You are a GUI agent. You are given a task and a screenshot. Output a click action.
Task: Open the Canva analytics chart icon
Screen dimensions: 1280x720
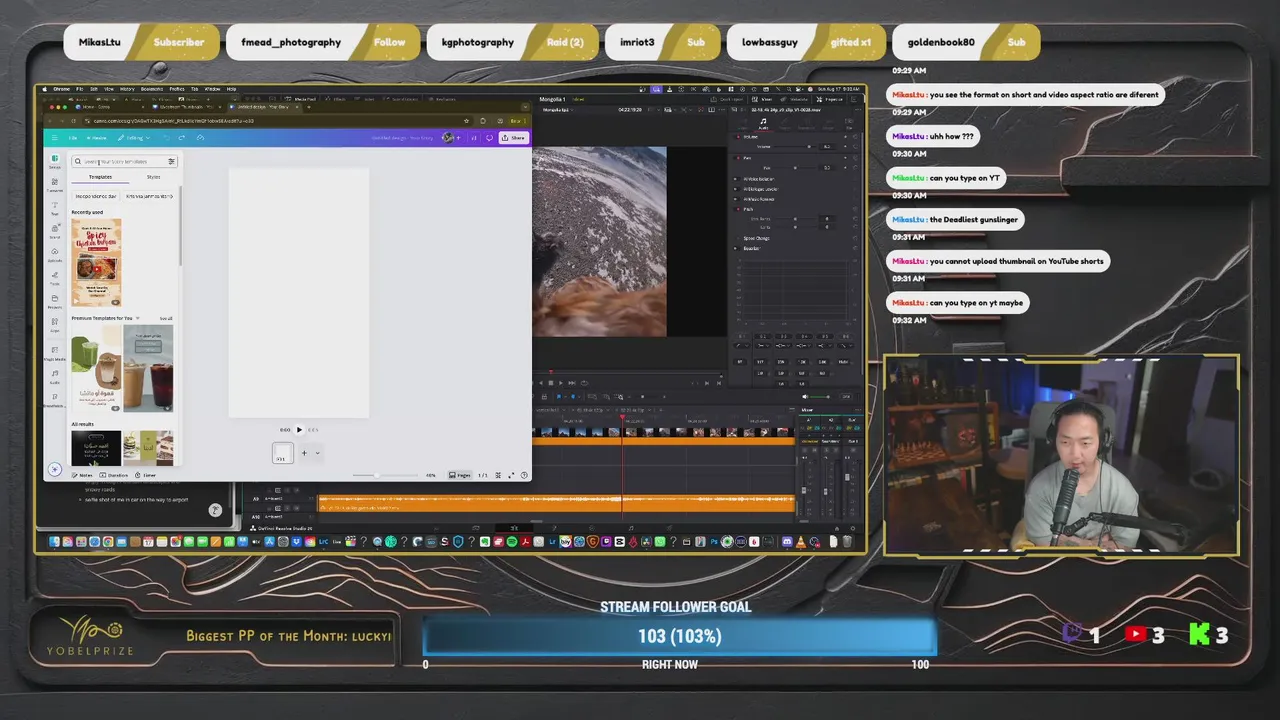click(x=474, y=138)
